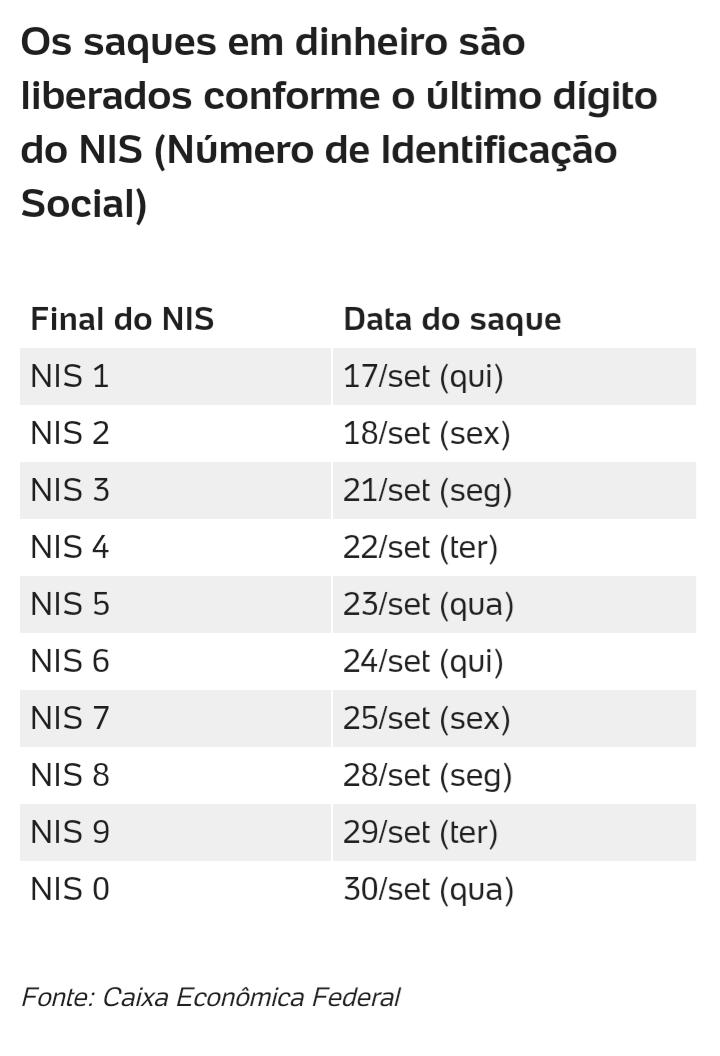Select the 17/set (qui) date cell
Viewport: 720px width, 1056px height.
point(423,376)
